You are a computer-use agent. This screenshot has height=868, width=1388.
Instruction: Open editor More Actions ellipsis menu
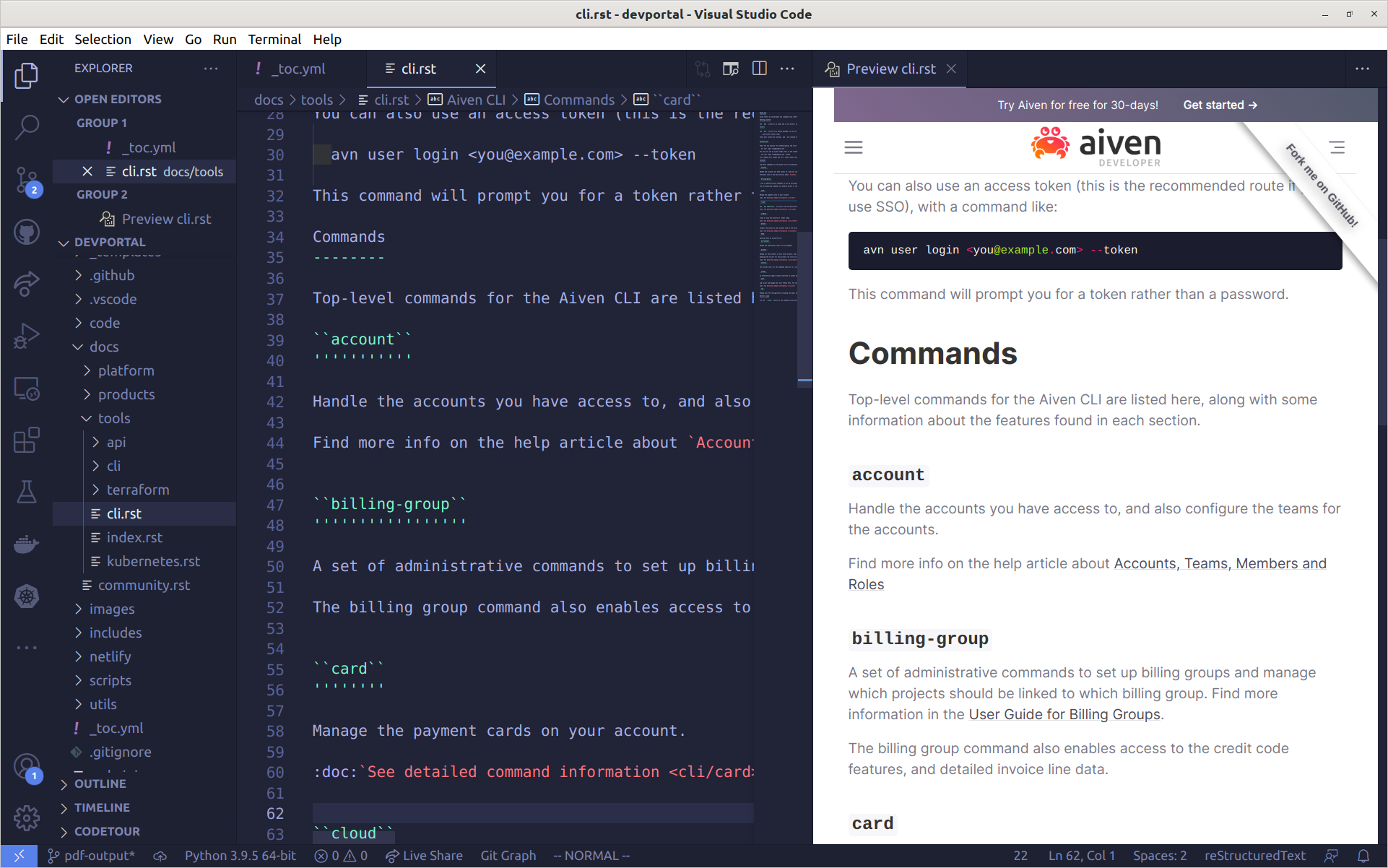tap(788, 69)
